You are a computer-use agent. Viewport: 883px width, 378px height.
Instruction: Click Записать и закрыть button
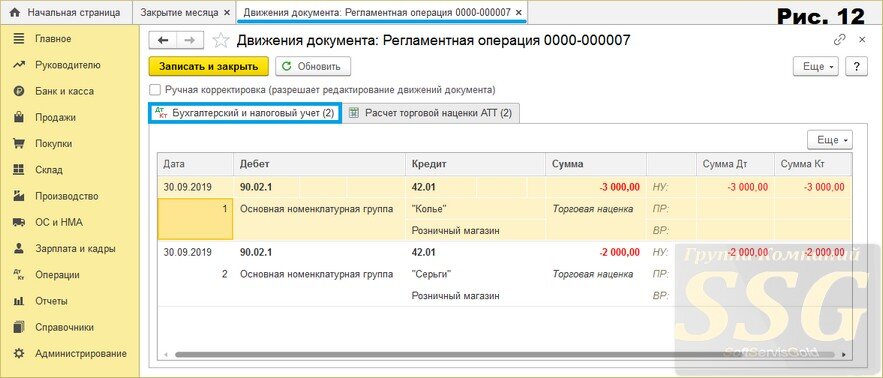[x=209, y=66]
